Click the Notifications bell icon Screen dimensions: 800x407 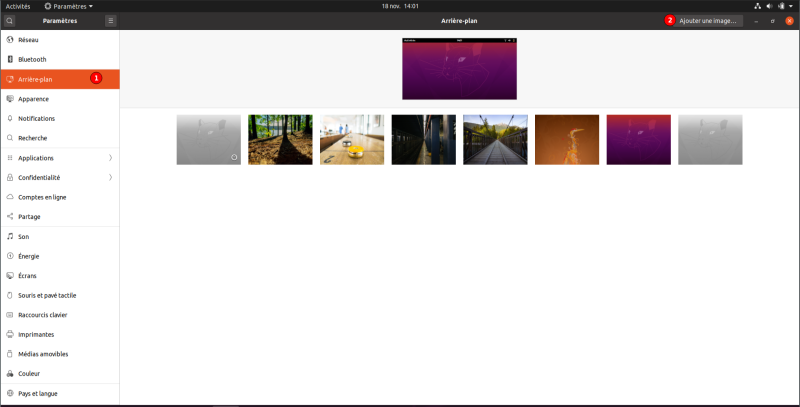pyautogui.click(x=10, y=118)
